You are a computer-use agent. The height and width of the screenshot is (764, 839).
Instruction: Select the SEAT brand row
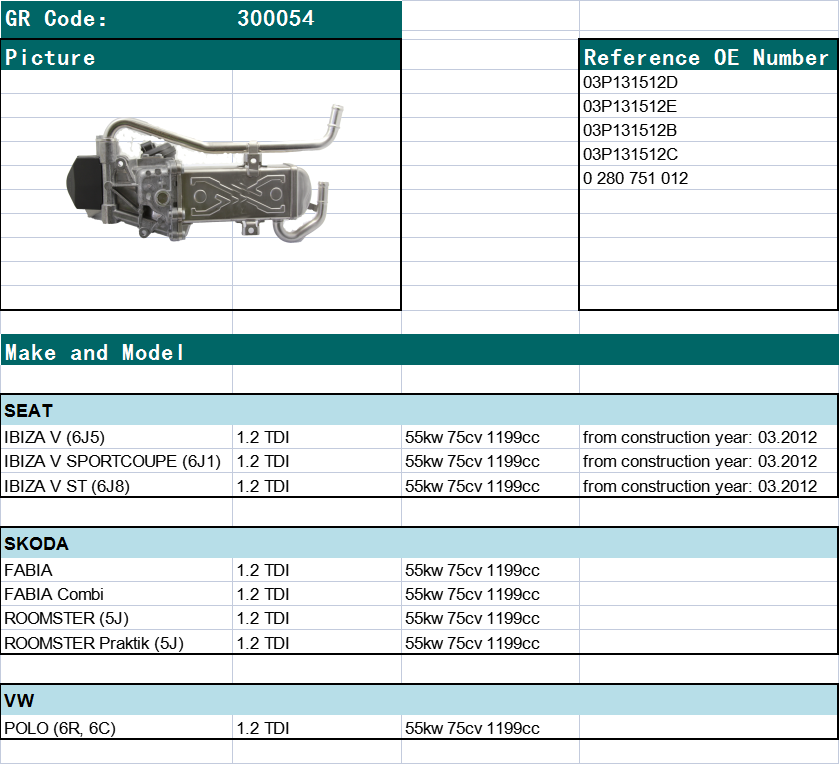pos(420,410)
